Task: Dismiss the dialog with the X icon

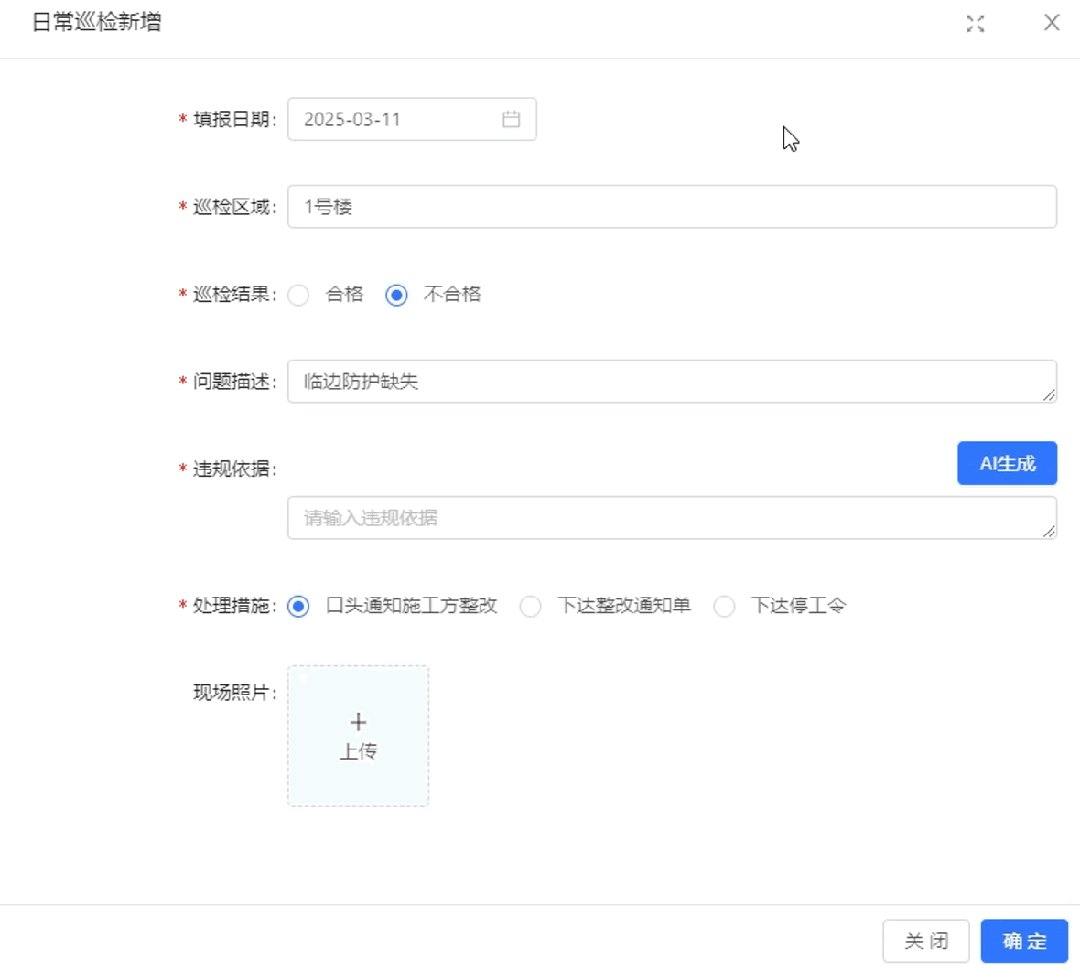Action: (x=1051, y=23)
